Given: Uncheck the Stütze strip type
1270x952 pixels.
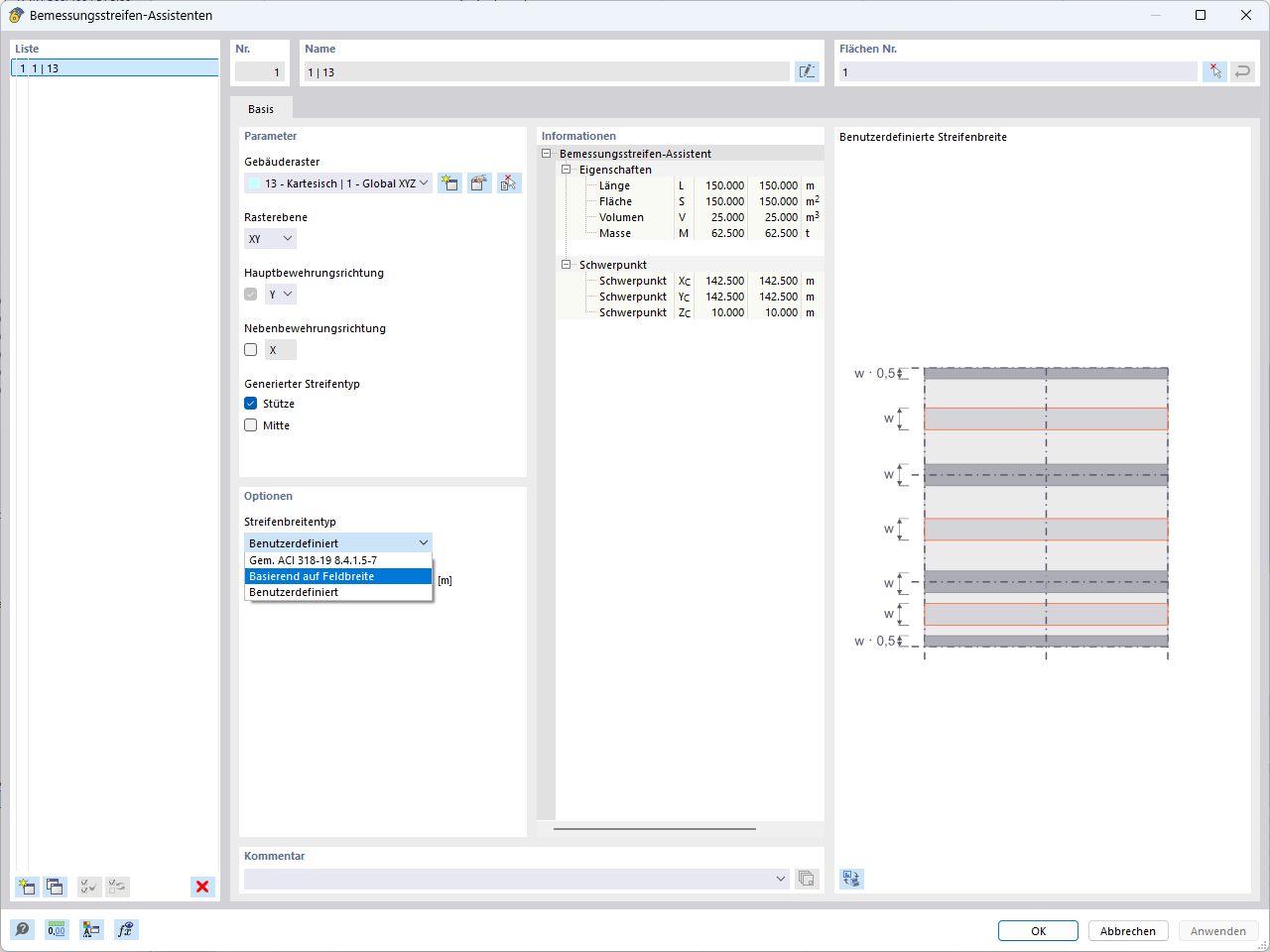Looking at the screenshot, I should tap(251, 404).
